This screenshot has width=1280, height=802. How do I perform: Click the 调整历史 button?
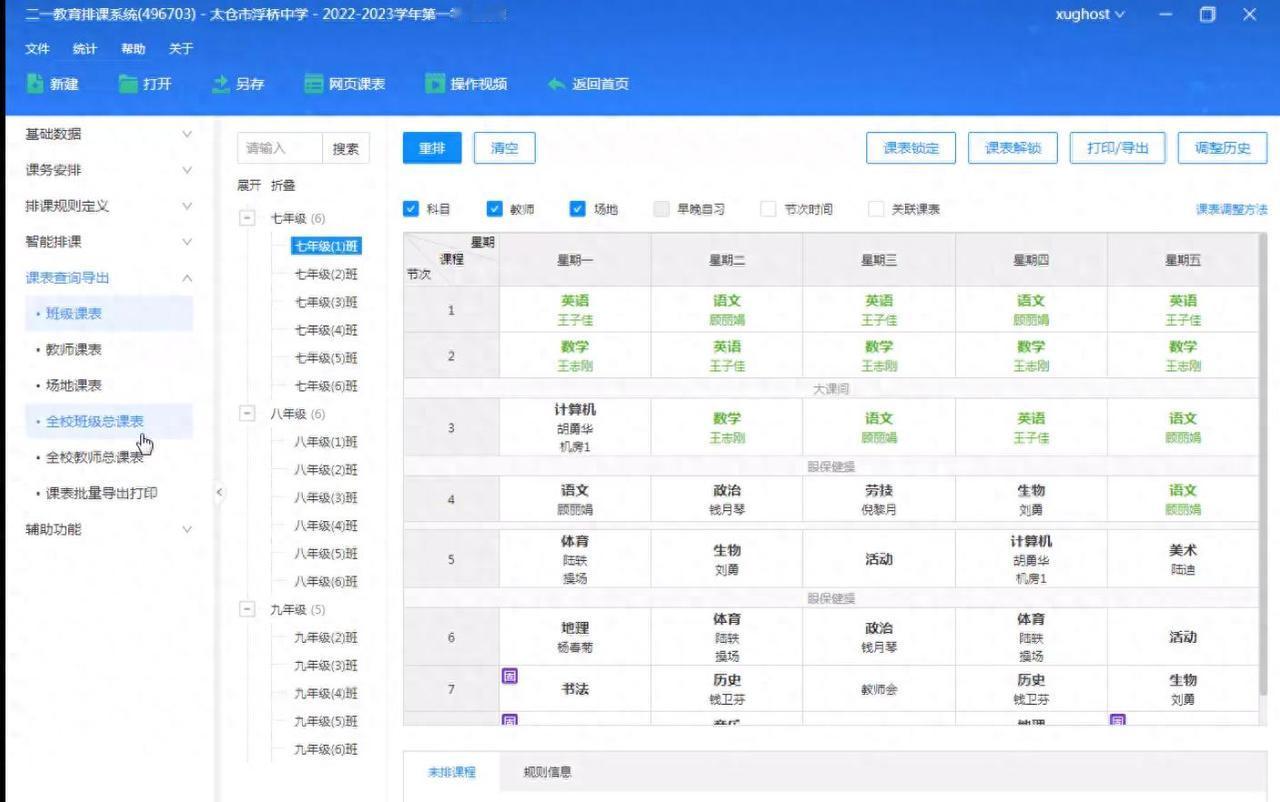click(x=1223, y=148)
